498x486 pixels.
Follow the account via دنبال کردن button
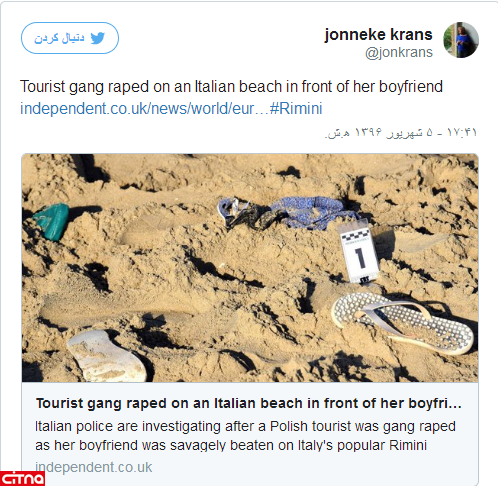point(70,38)
